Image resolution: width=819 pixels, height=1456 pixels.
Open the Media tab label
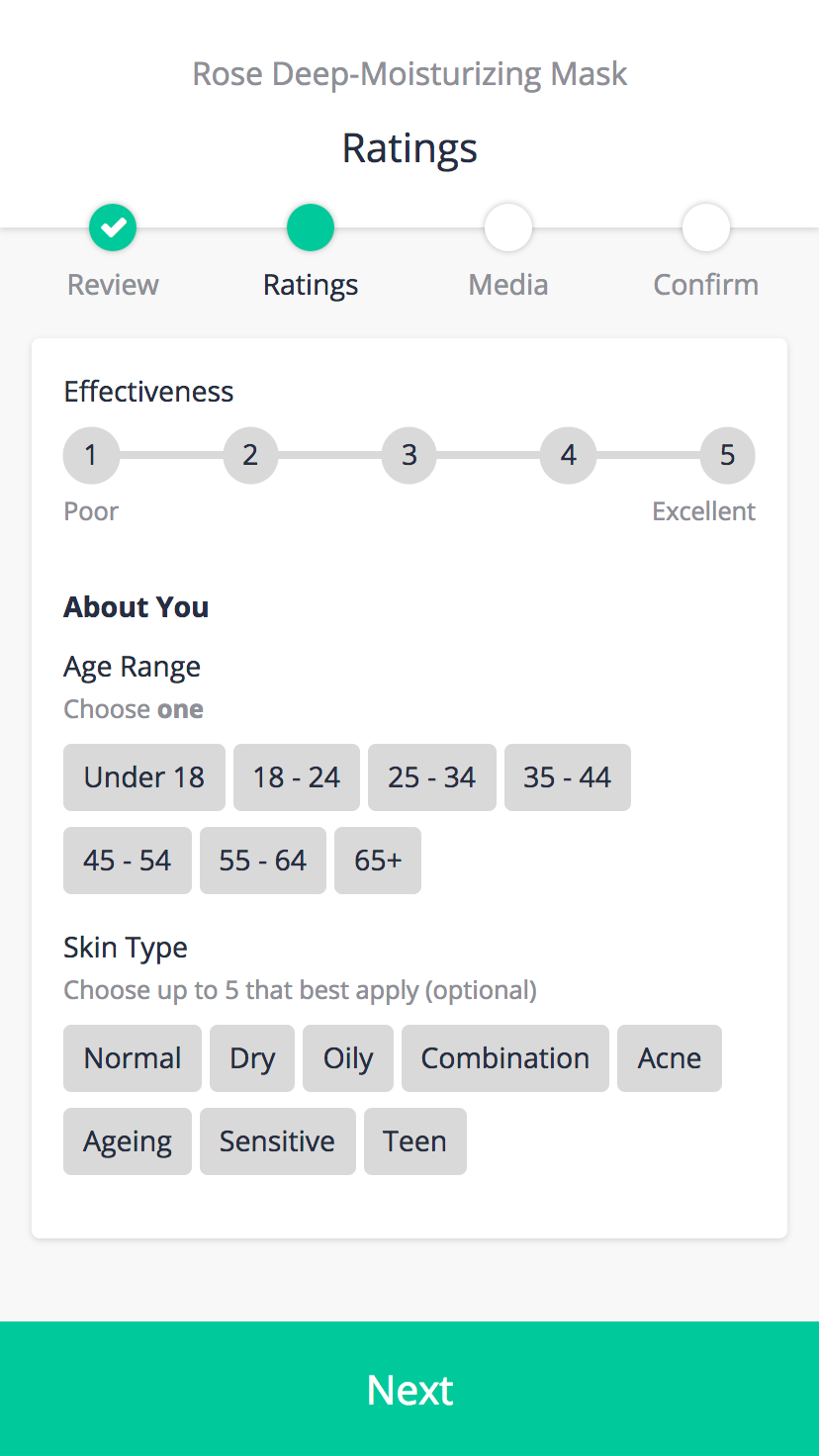[508, 285]
